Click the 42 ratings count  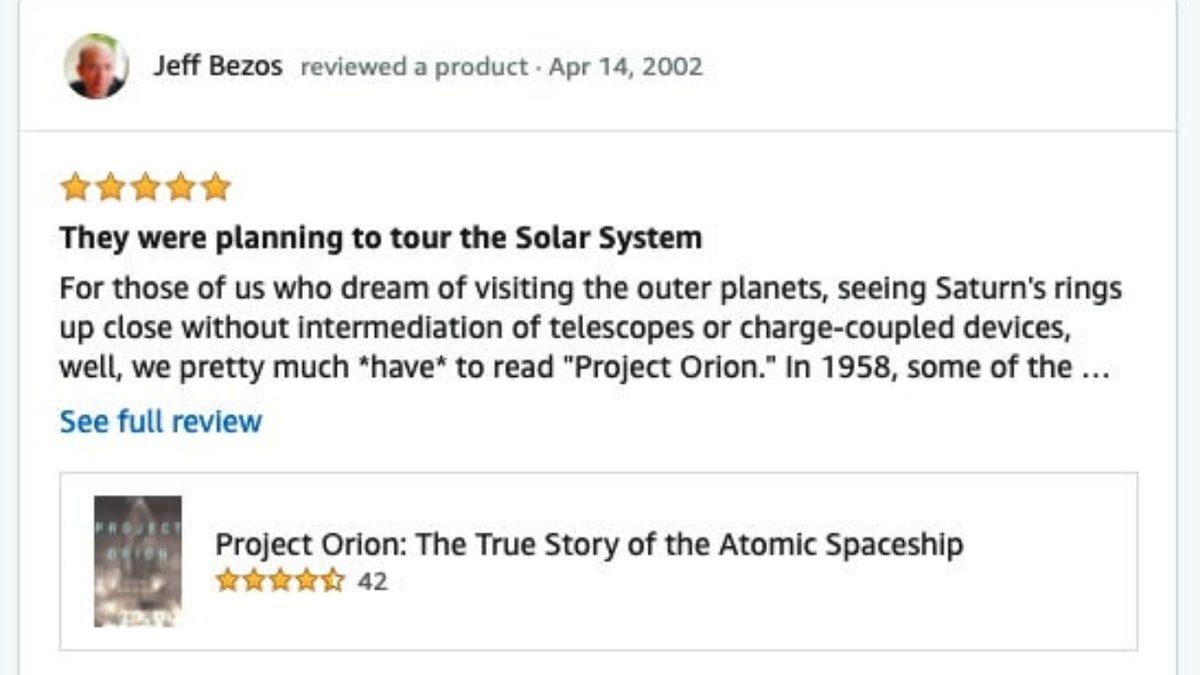point(372,581)
